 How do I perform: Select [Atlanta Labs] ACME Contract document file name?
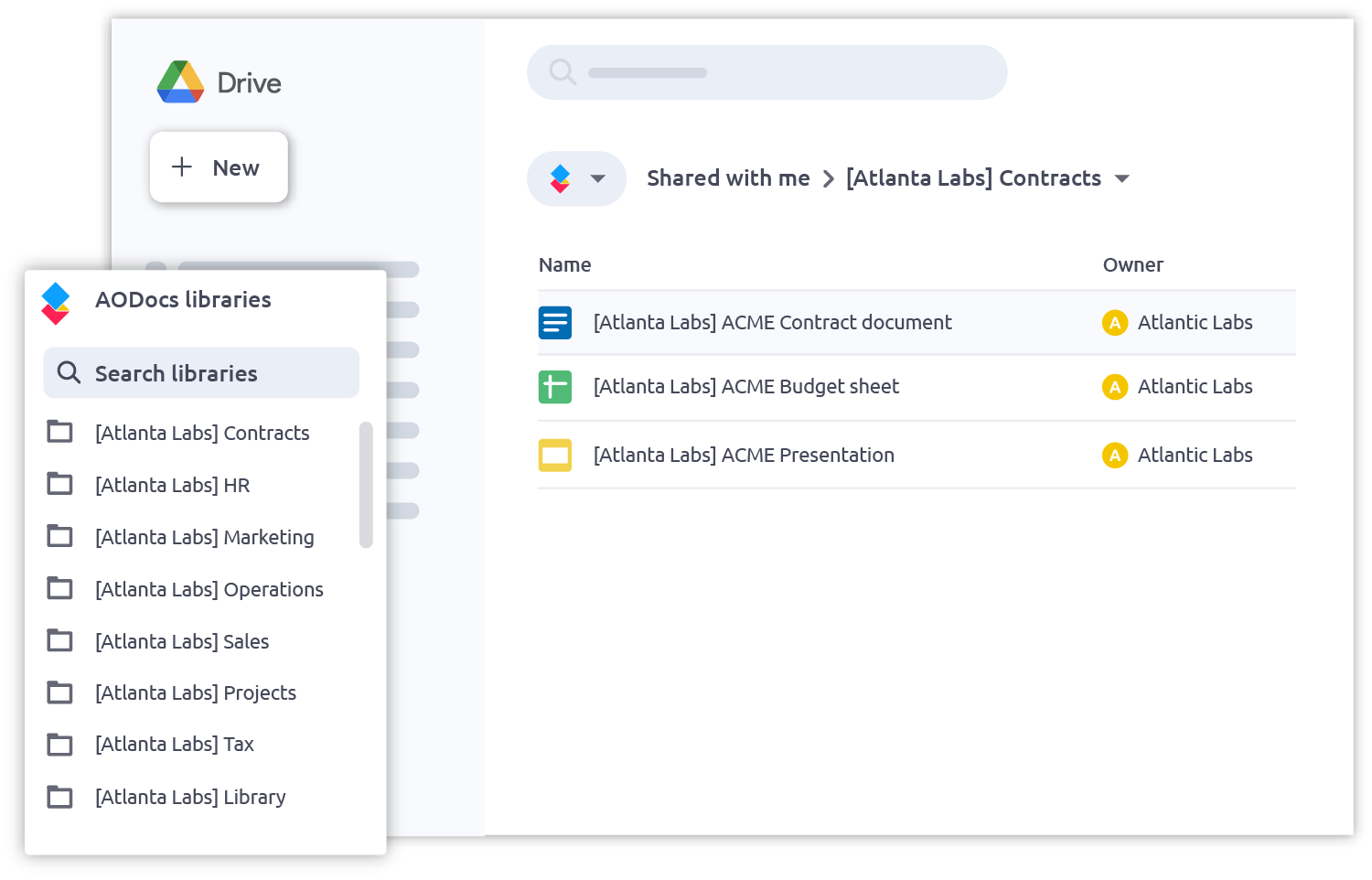(773, 322)
